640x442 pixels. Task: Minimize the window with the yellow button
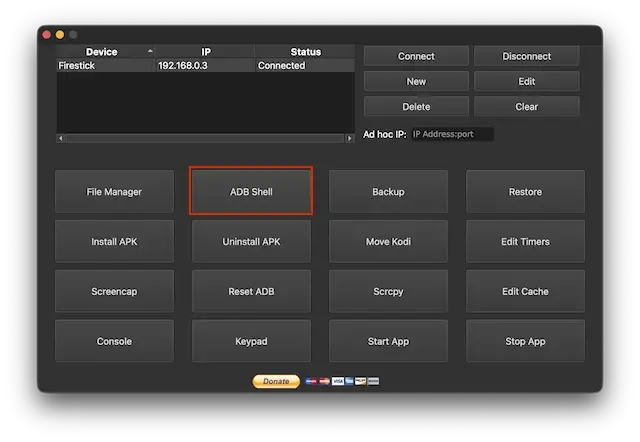[x=60, y=35]
